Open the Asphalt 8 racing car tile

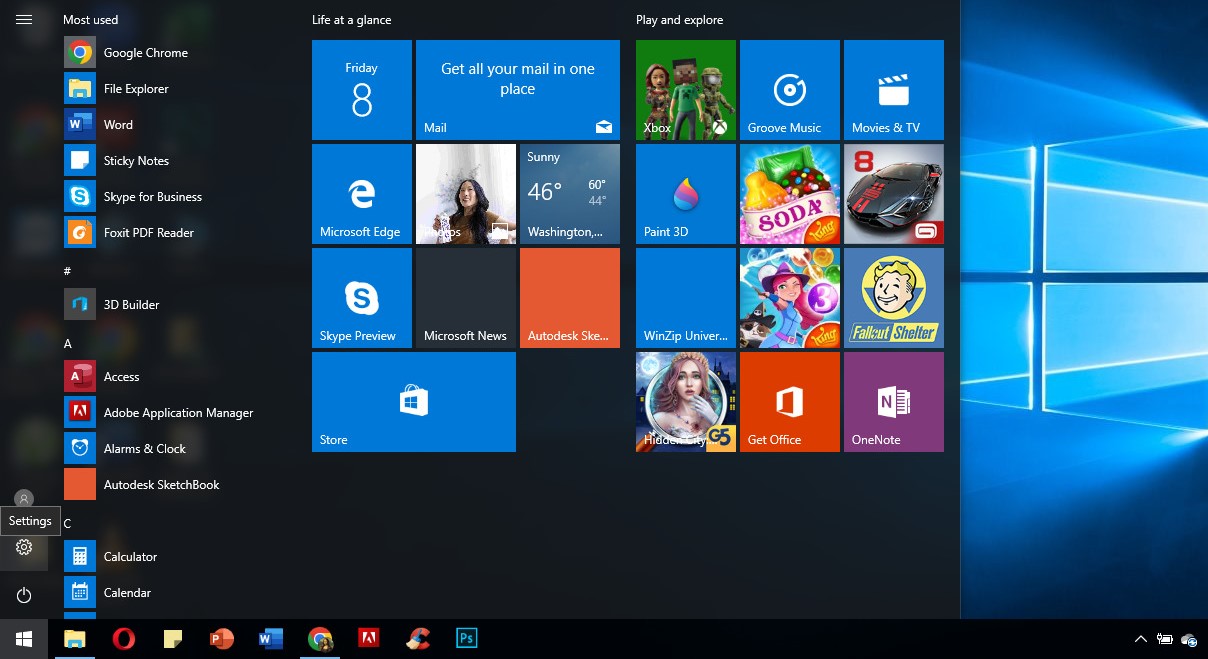click(x=894, y=194)
